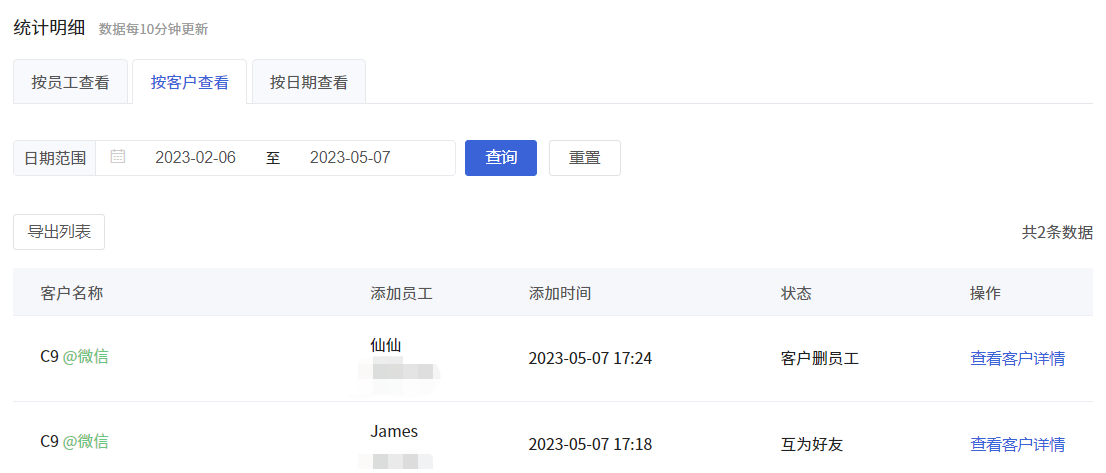Edit end date 2023-05-07 field
This screenshot has height=473, width=1106.
click(350, 157)
